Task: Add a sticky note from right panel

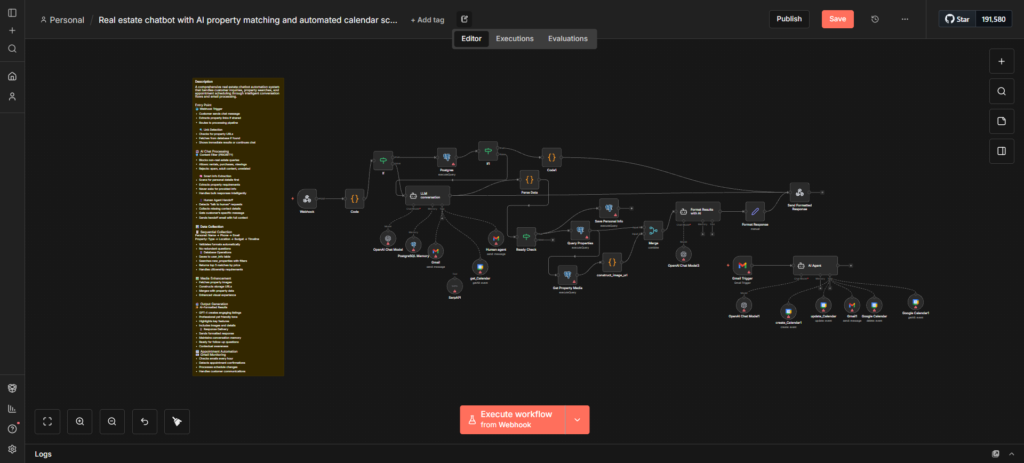Action: (1001, 121)
